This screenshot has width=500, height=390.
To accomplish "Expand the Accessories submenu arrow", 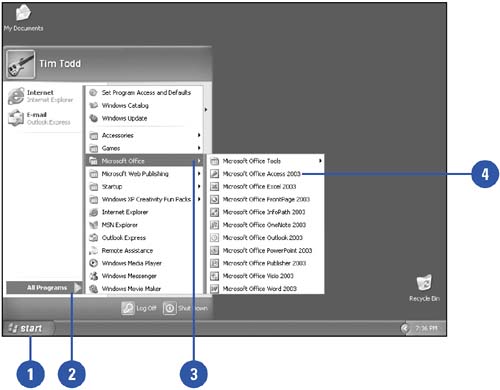I will click(199, 135).
